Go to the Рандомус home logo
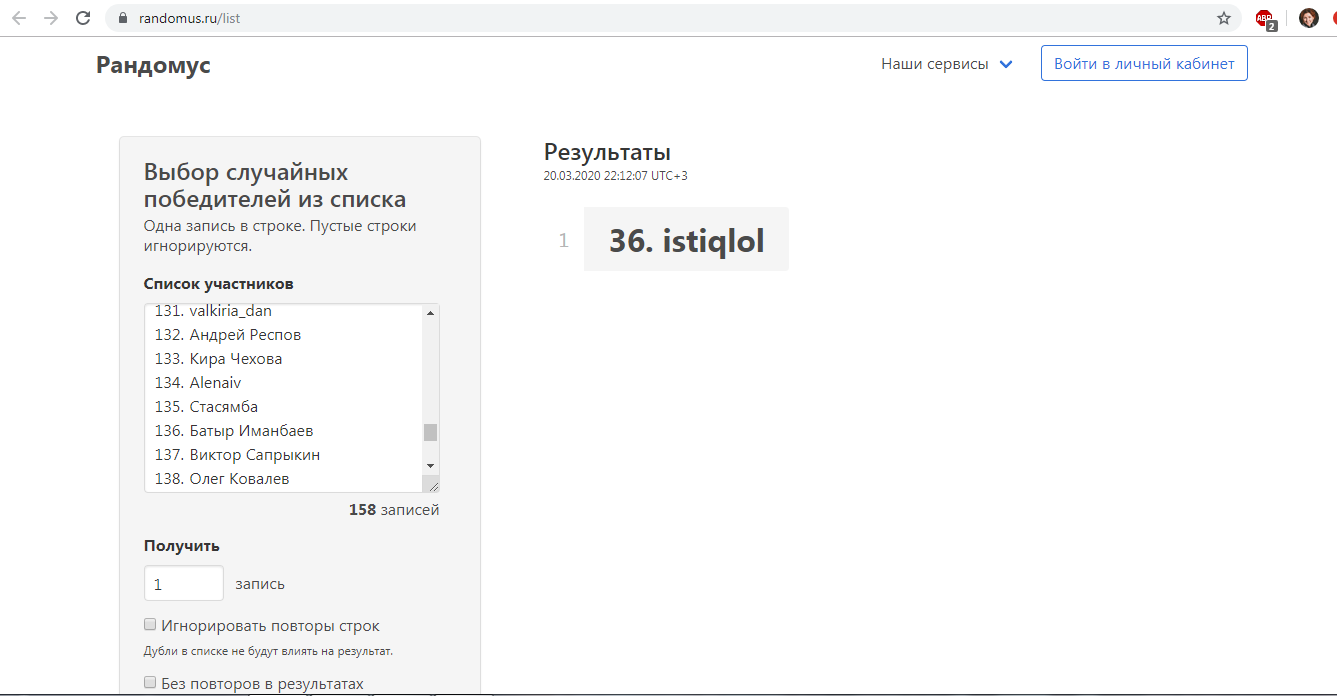This screenshot has width=1337, height=696. 153,65
